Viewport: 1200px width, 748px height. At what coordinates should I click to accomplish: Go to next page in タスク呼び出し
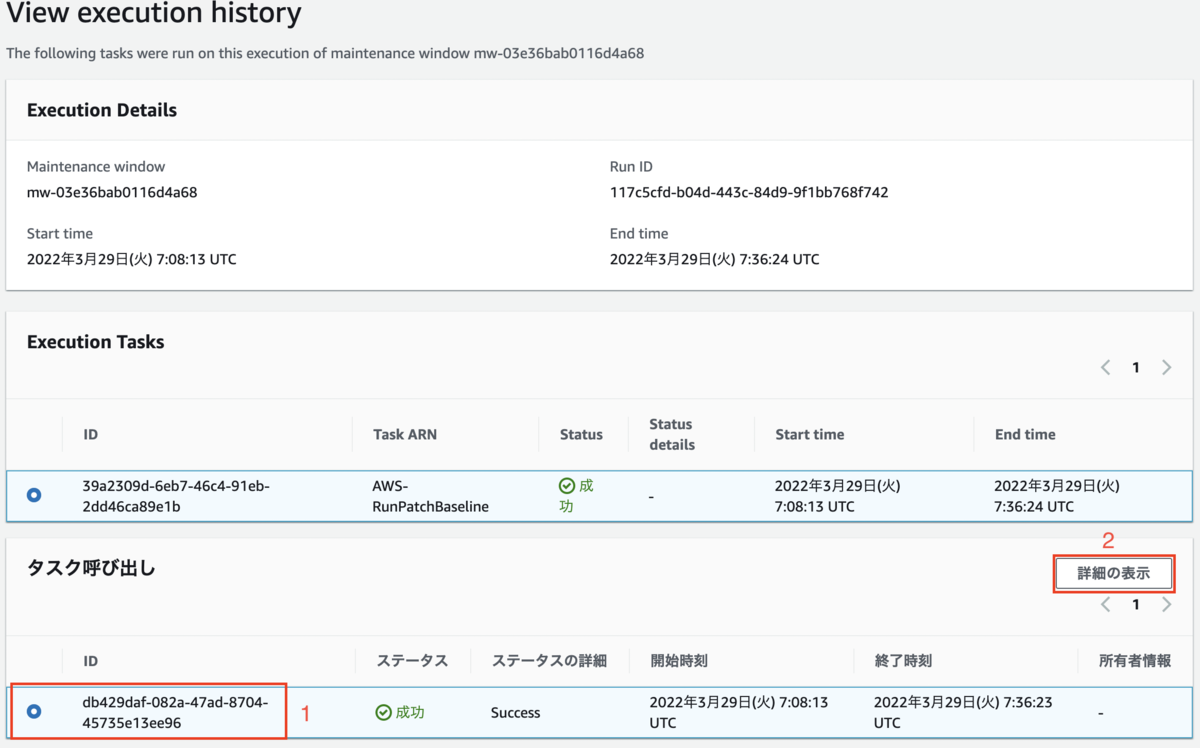click(1167, 605)
